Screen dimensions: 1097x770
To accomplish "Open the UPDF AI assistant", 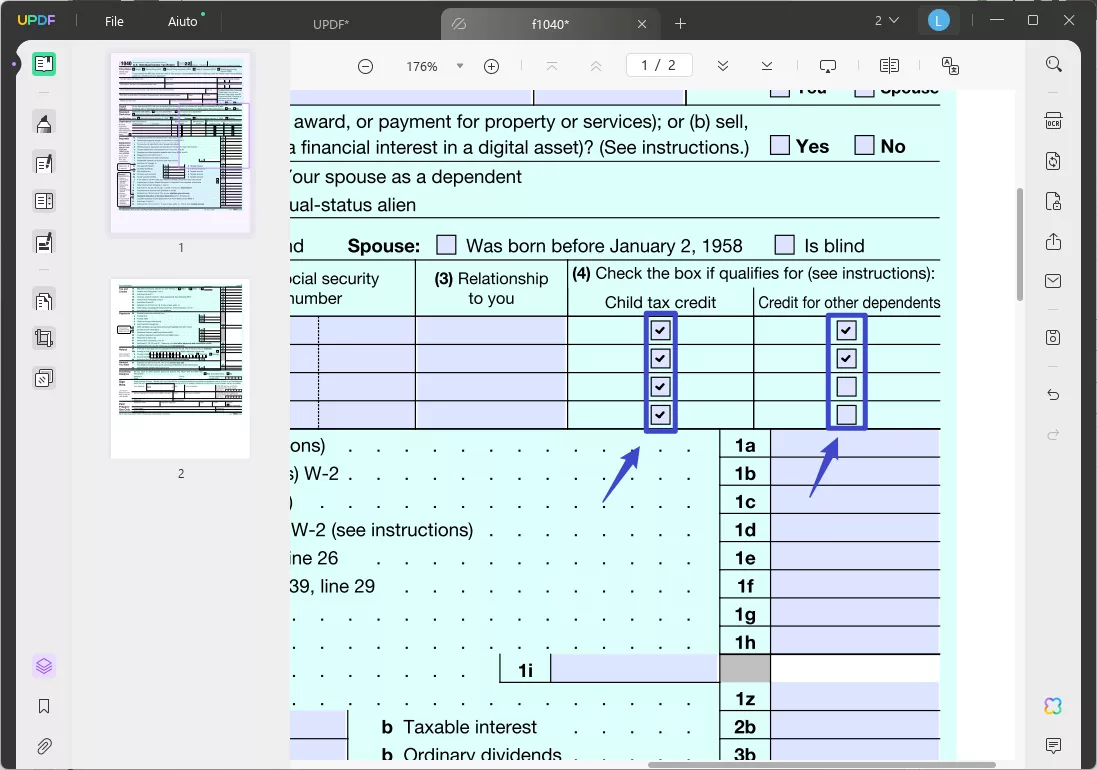I will coord(1054,706).
